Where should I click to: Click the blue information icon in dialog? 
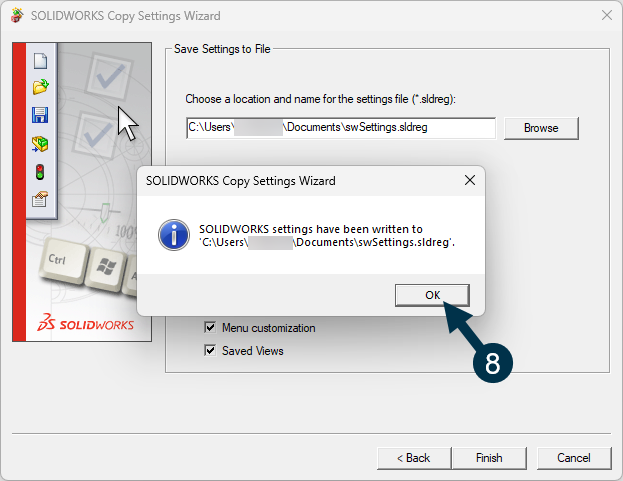pyautogui.click(x=174, y=235)
